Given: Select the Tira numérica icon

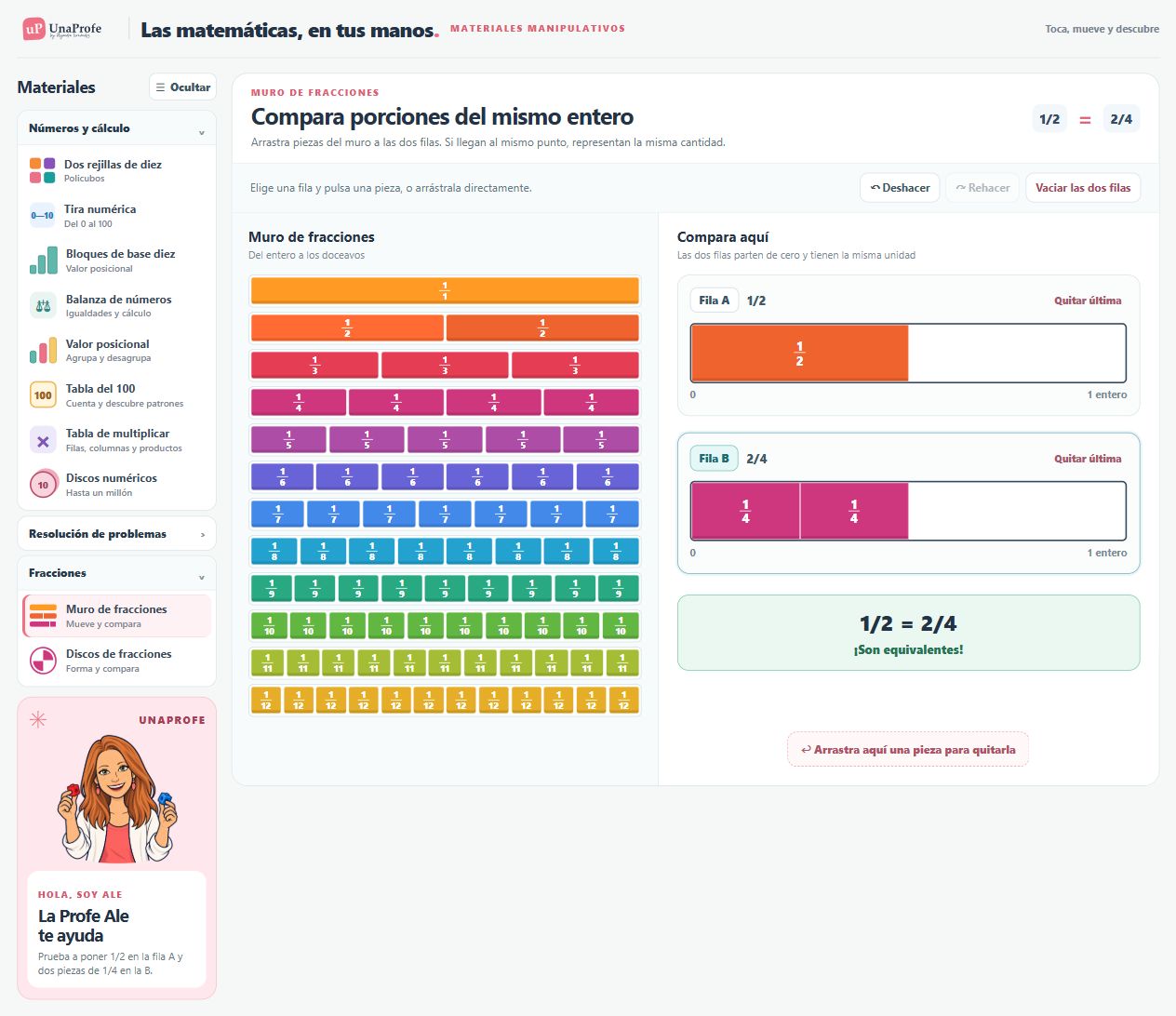Looking at the screenshot, I should coord(43,216).
